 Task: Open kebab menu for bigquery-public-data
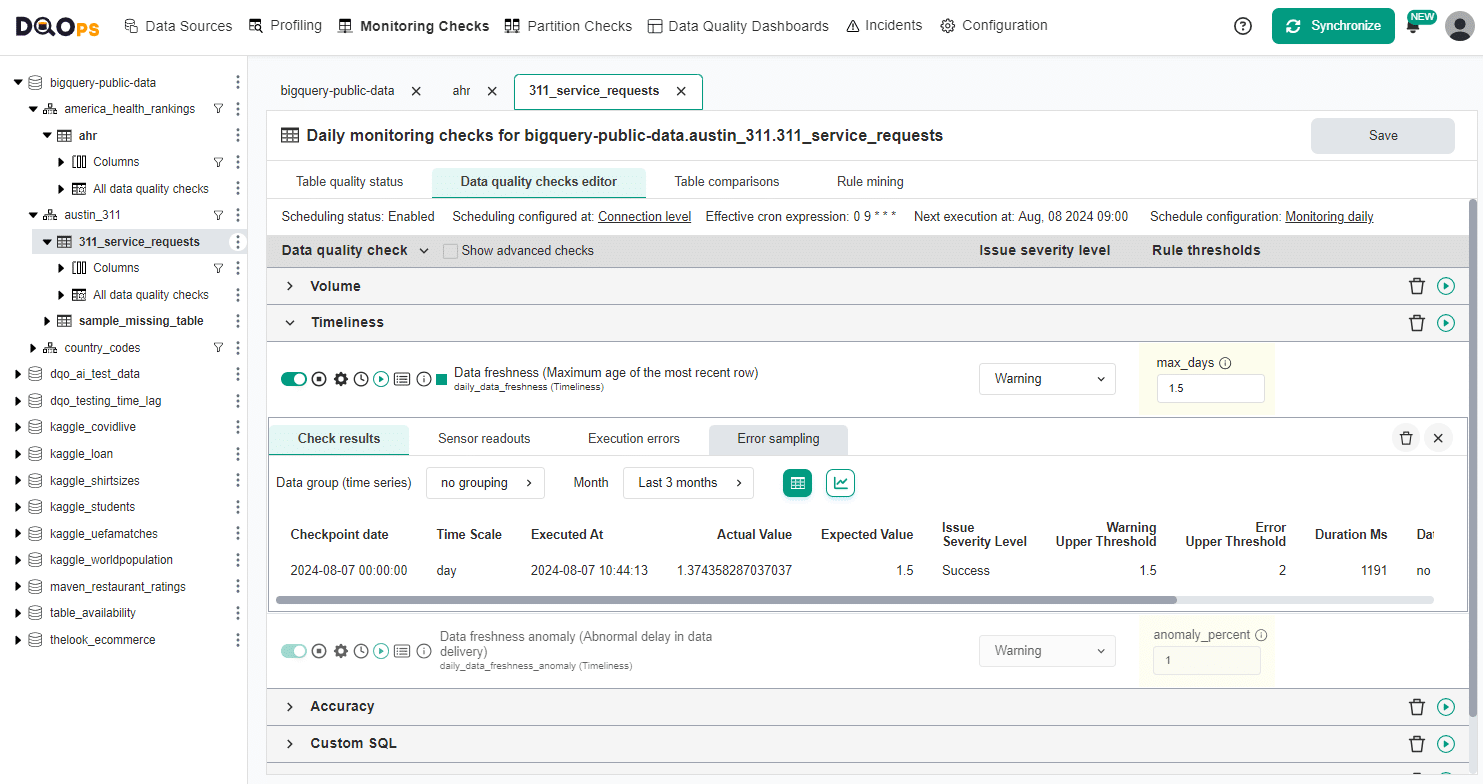[x=237, y=82]
